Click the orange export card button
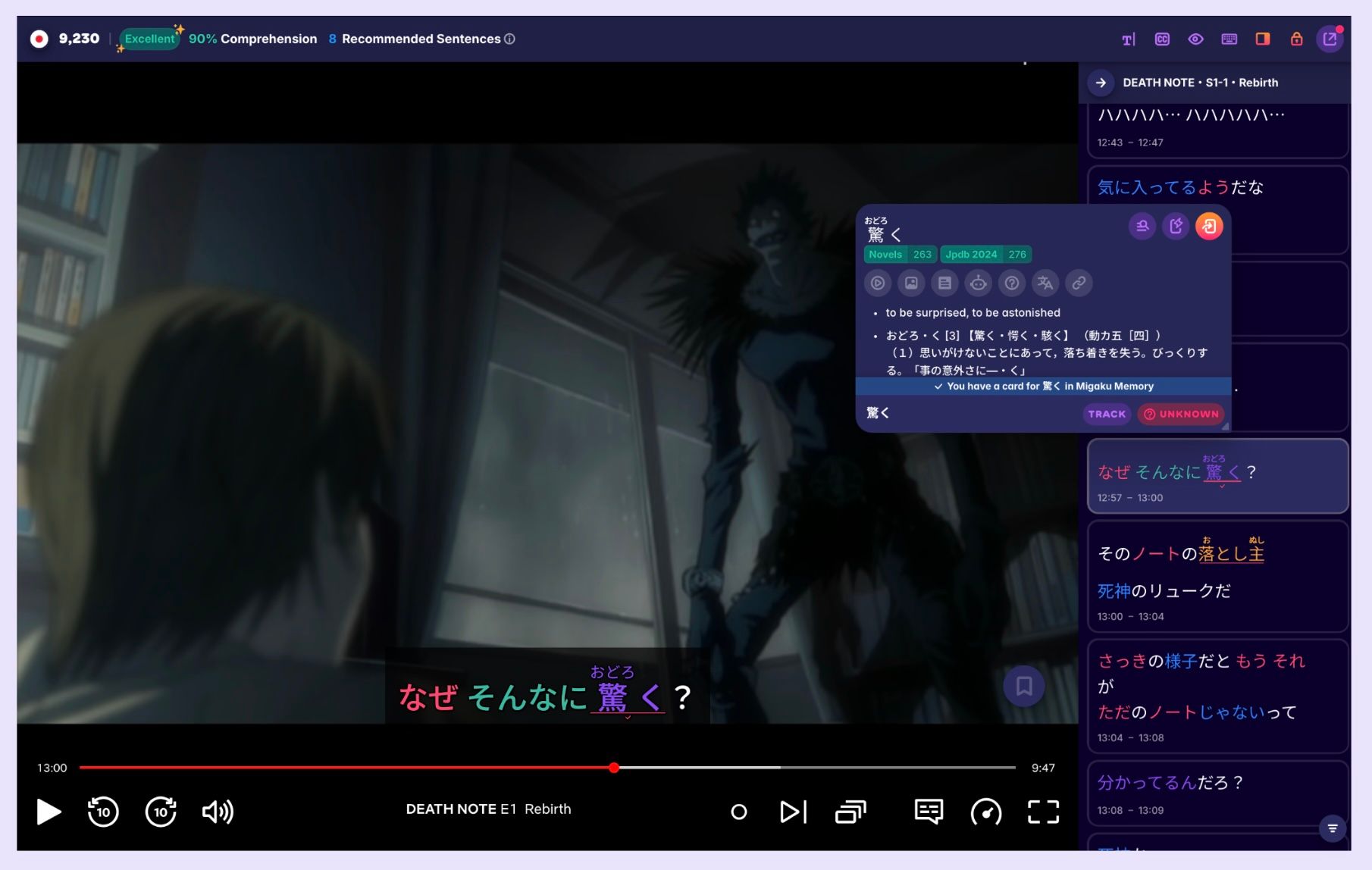This screenshot has height=870, width=1372. point(1209,226)
